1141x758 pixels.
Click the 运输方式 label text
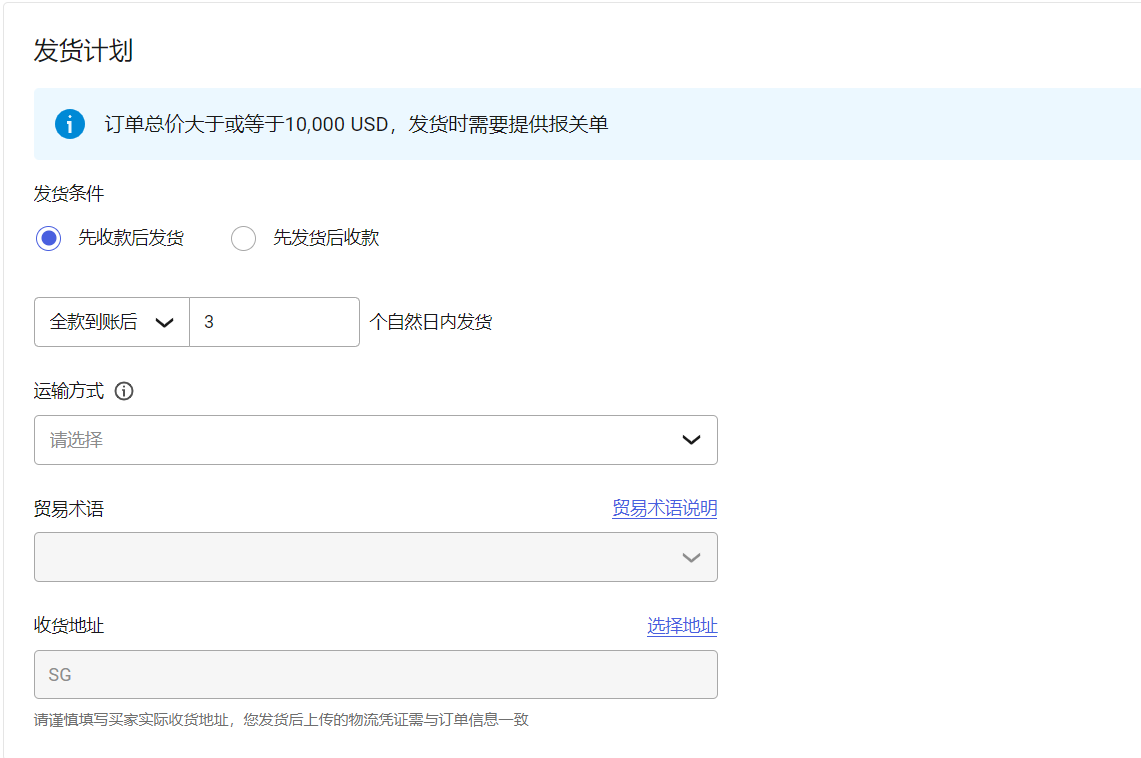click(x=66, y=391)
